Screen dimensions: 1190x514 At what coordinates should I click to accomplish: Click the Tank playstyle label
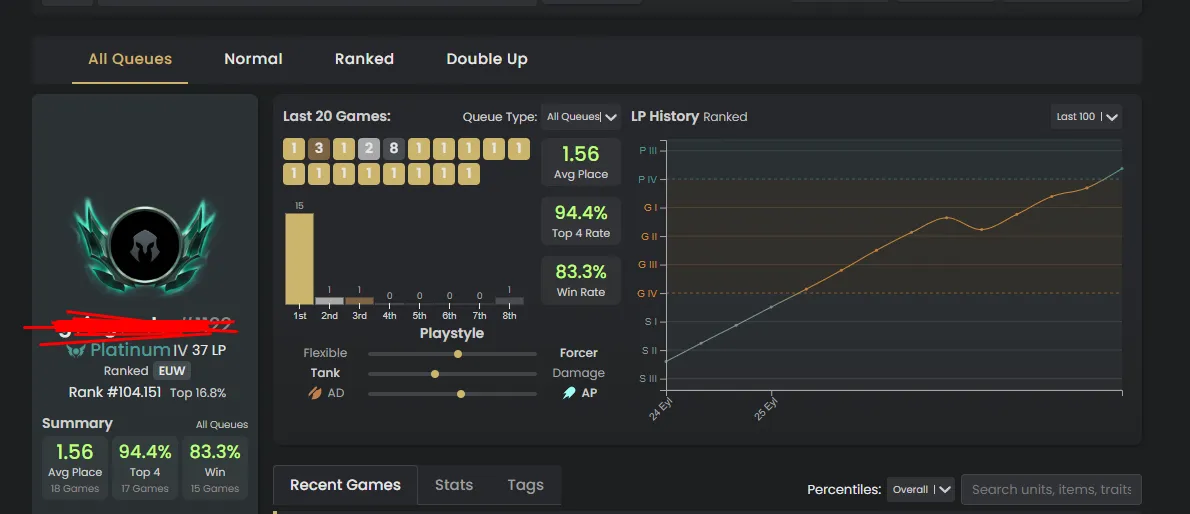click(325, 373)
